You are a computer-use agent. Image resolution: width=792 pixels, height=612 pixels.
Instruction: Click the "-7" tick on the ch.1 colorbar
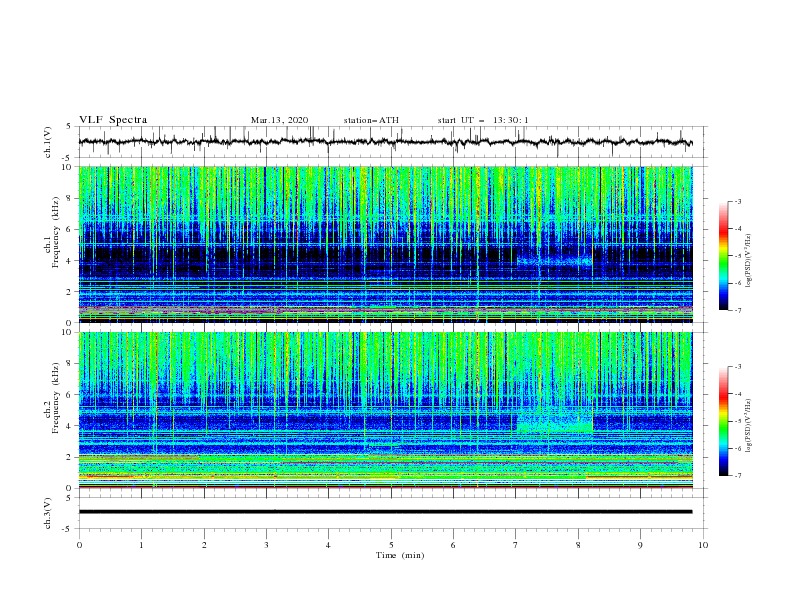point(737,310)
